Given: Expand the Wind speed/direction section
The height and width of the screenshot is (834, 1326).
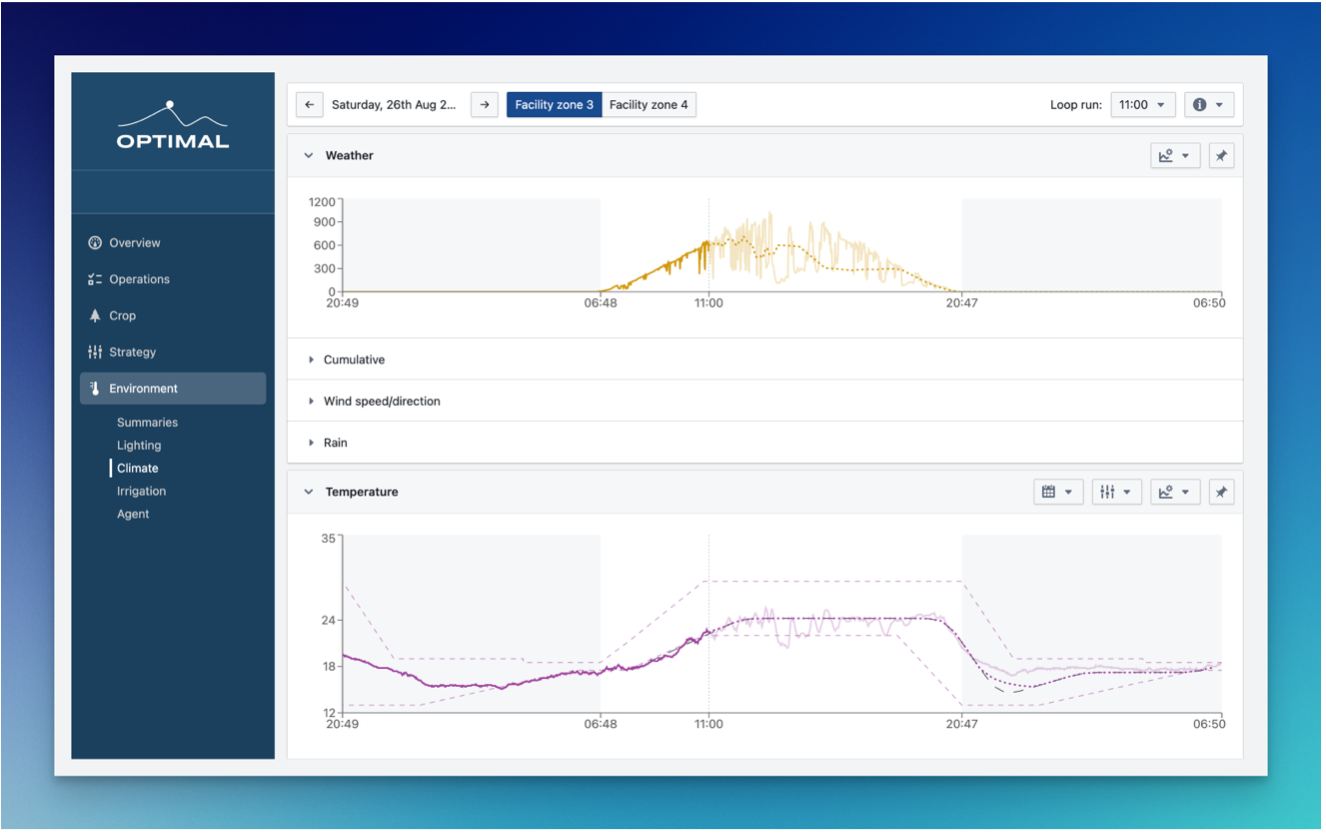Looking at the screenshot, I should point(381,401).
